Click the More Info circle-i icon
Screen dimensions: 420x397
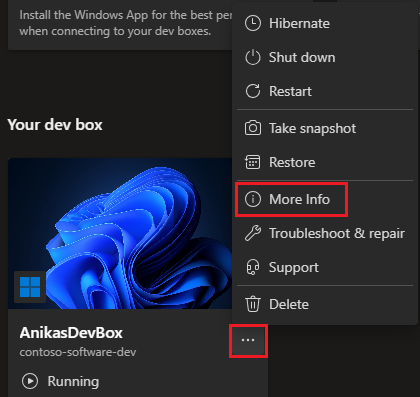253,199
